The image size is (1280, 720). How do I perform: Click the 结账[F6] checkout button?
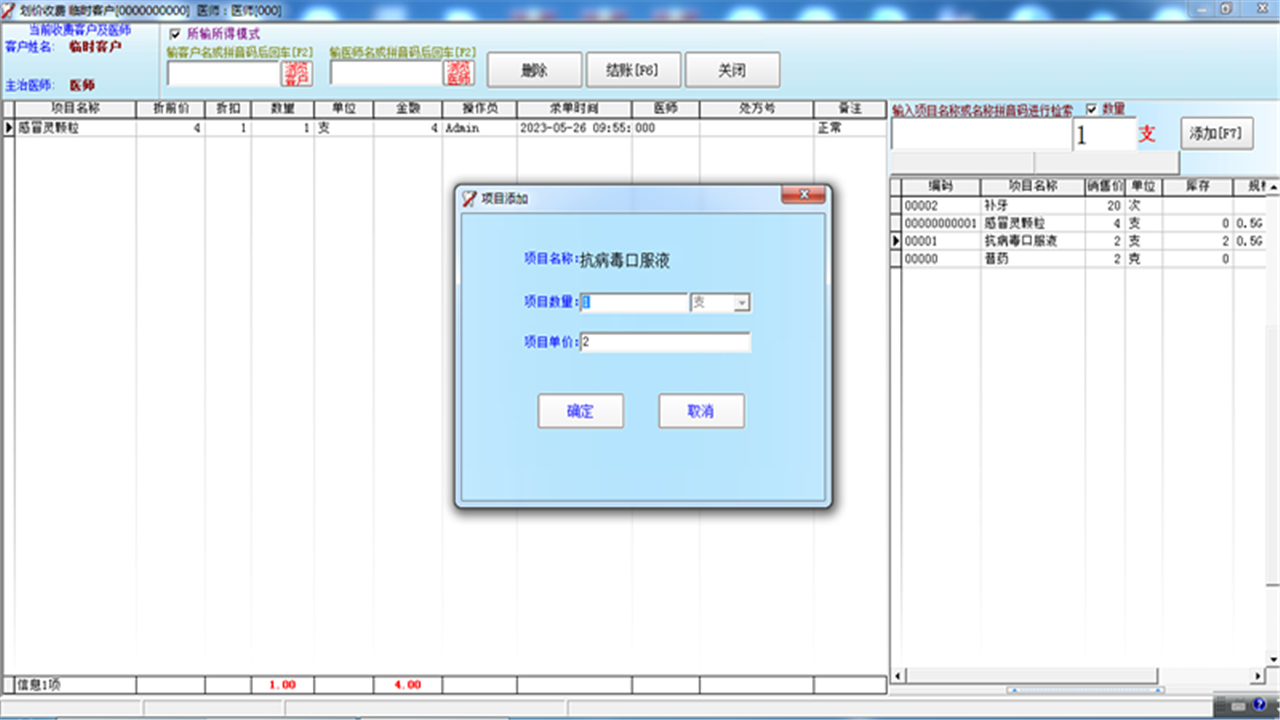click(x=633, y=71)
